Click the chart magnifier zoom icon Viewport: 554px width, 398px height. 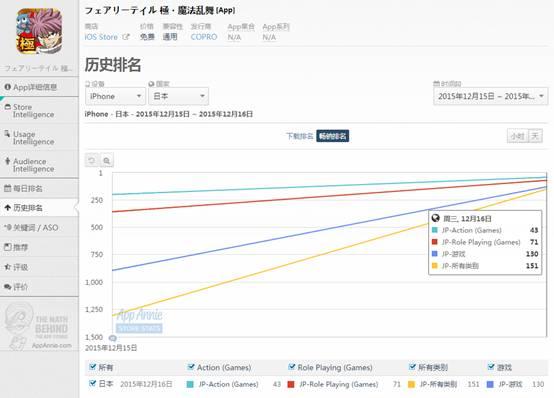106,161
